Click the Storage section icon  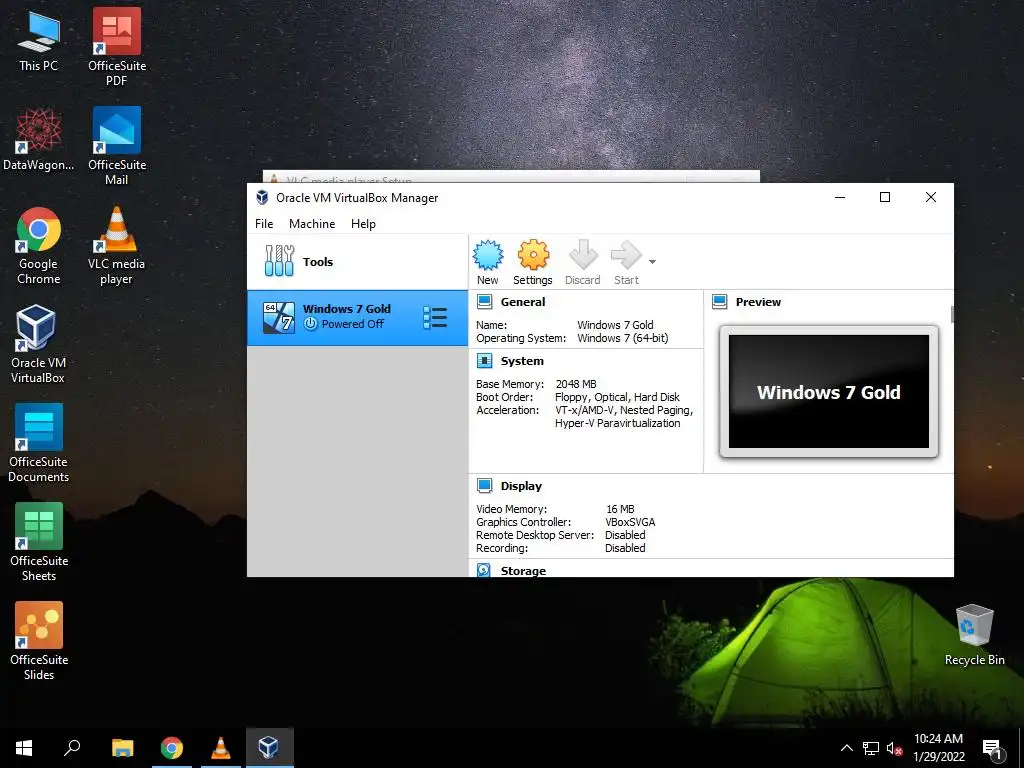click(484, 570)
